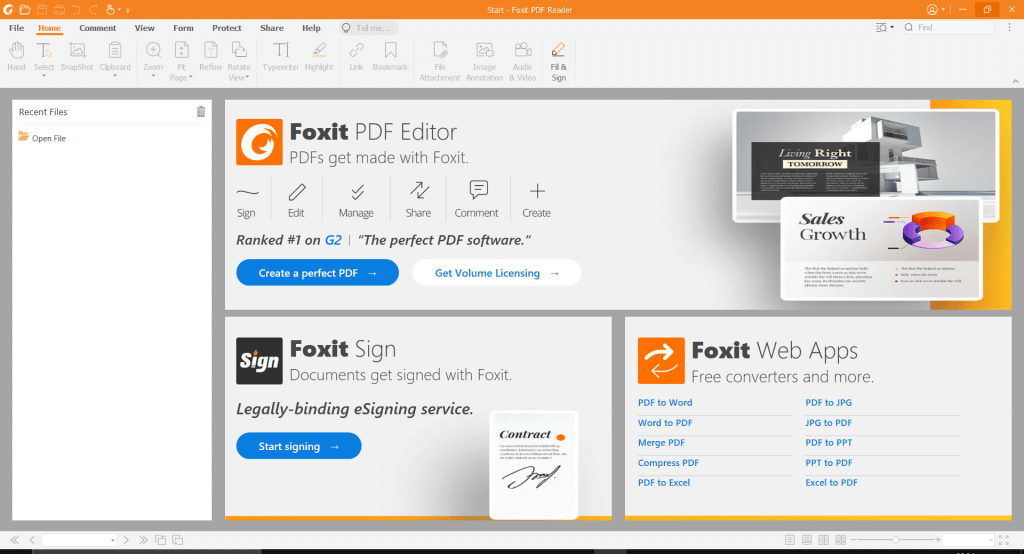
Task: Click the Redo arrow in title bar
Action: point(93,10)
